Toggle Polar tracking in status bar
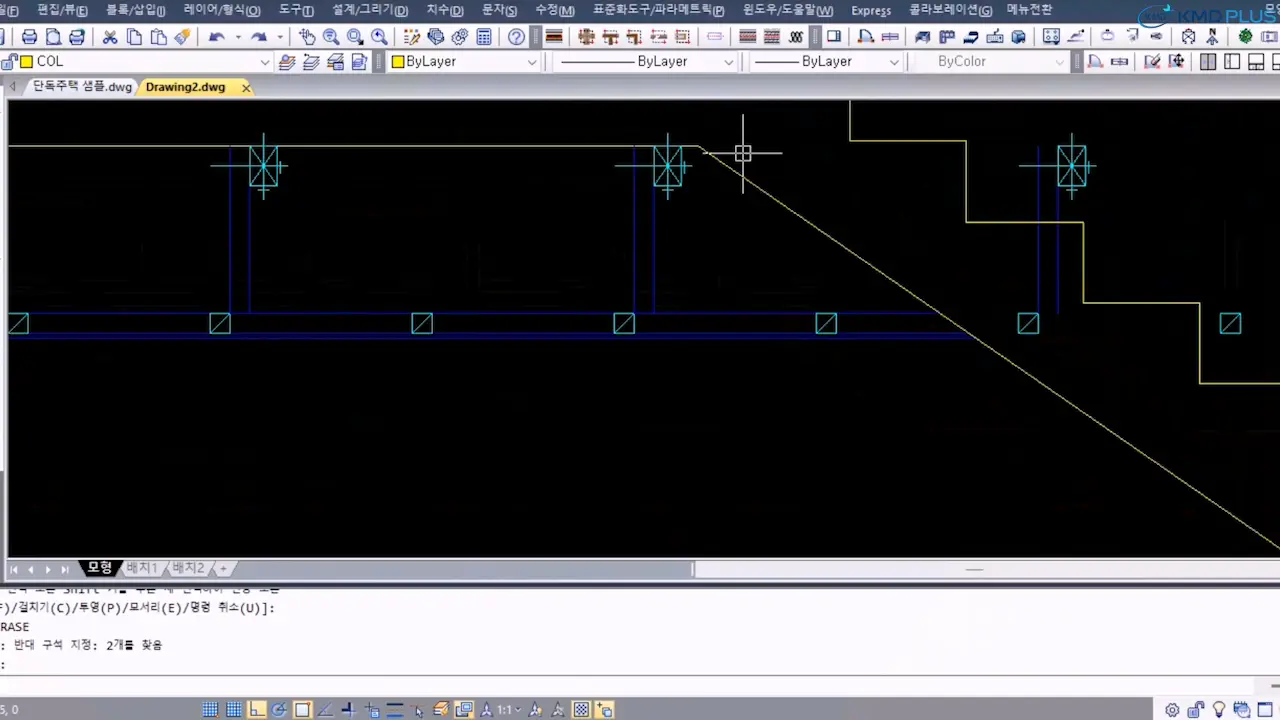This screenshot has width=1280, height=720. (279, 710)
